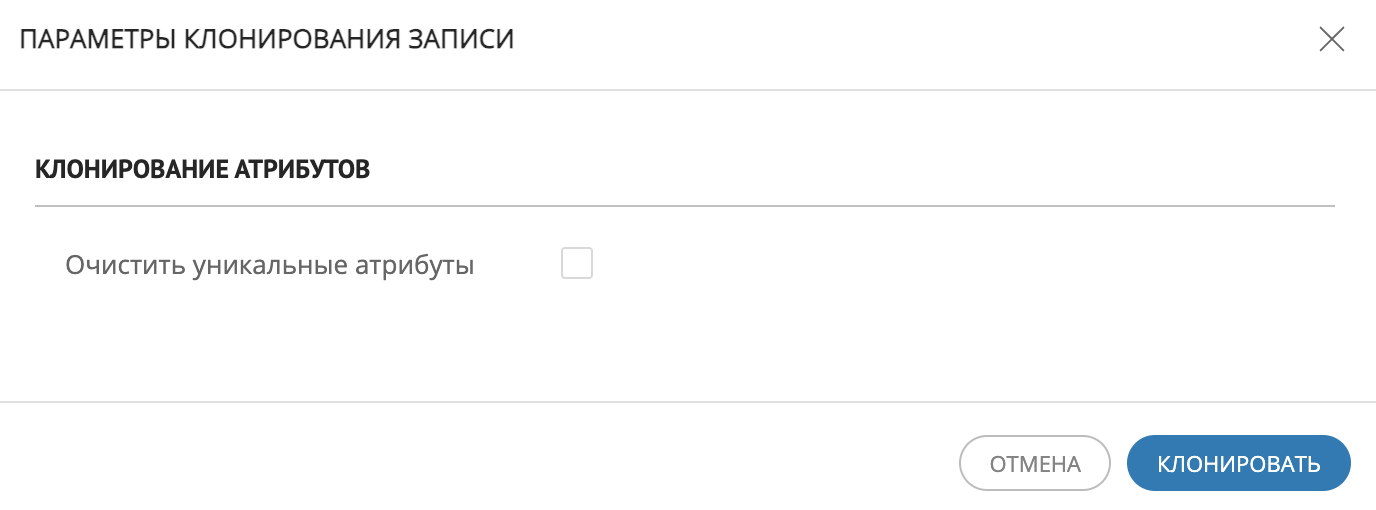Click the blue КЛОНИРОВАТЬ button
This screenshot has width=1376, height=510.
pos(1239,464)
